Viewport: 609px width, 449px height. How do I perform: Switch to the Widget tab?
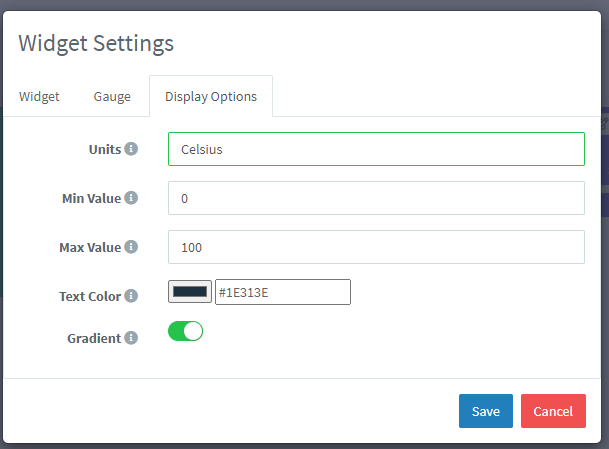pyautogui.click(x=39, y=97)
